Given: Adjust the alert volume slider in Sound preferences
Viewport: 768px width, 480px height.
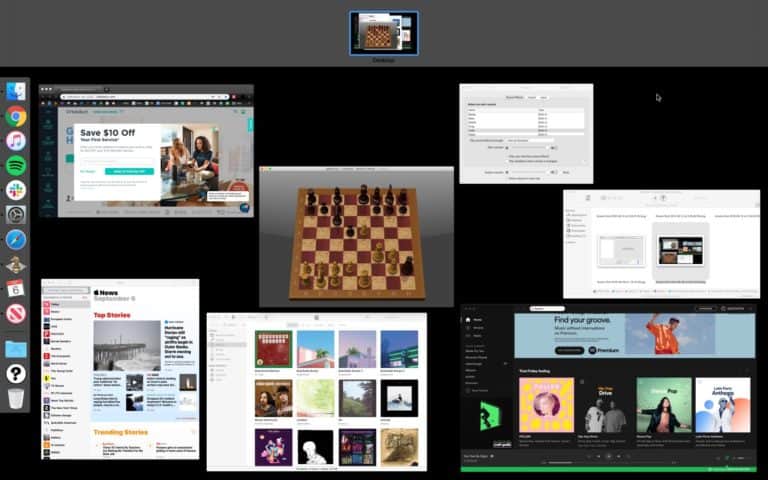Looking at the screenshot, I should click(529, 147).
